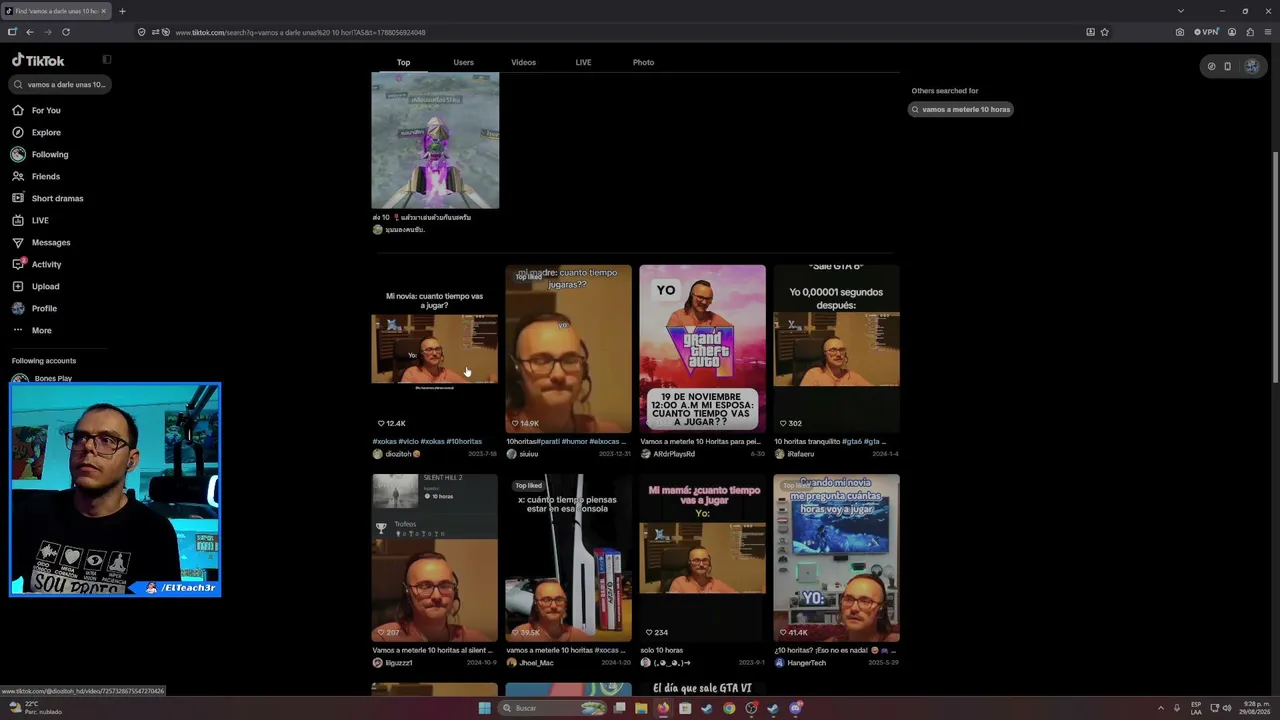This screenshot has height=720, width=1280.
Task: Collapse the TikTok sidebar panel
Action: (x=107, y=60)
